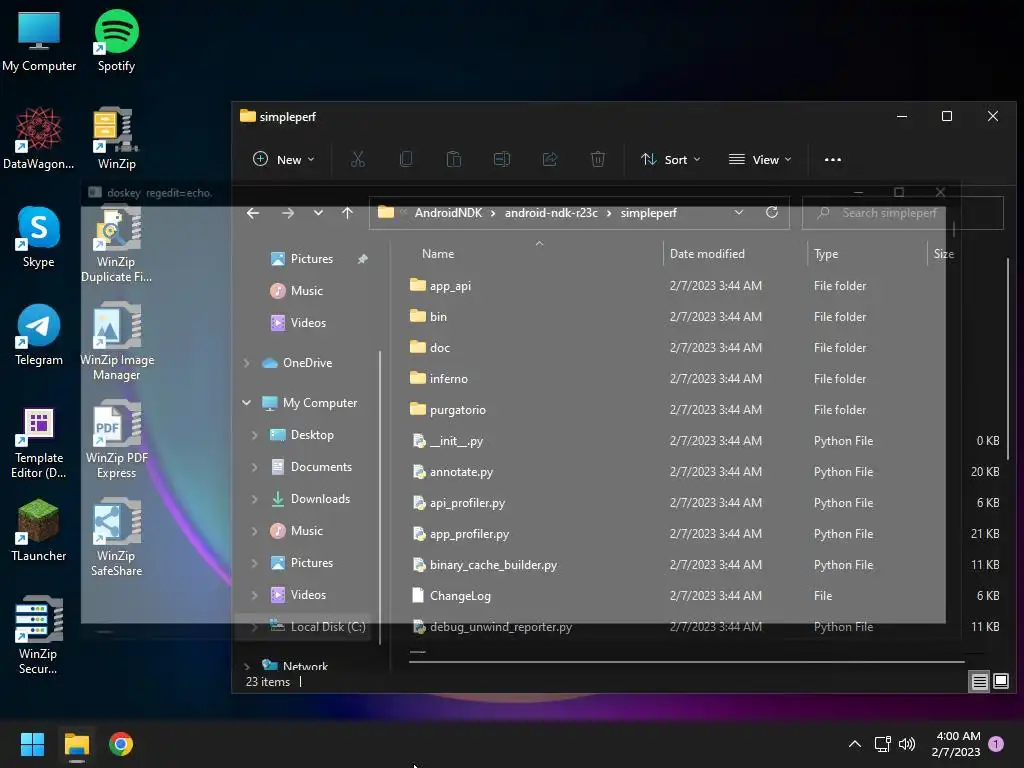Click the Share icon in toolbar
The width and height of the screenshot is (1024, 768).
[x=550, y=159]
